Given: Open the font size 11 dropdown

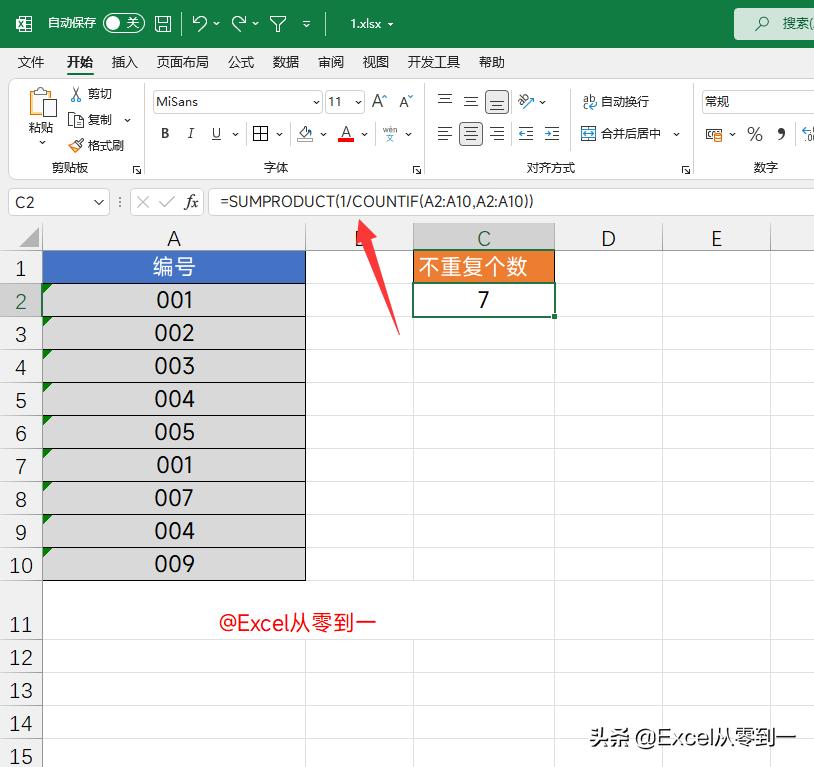Looking at the screenshot, I should (x=357, y=101).
